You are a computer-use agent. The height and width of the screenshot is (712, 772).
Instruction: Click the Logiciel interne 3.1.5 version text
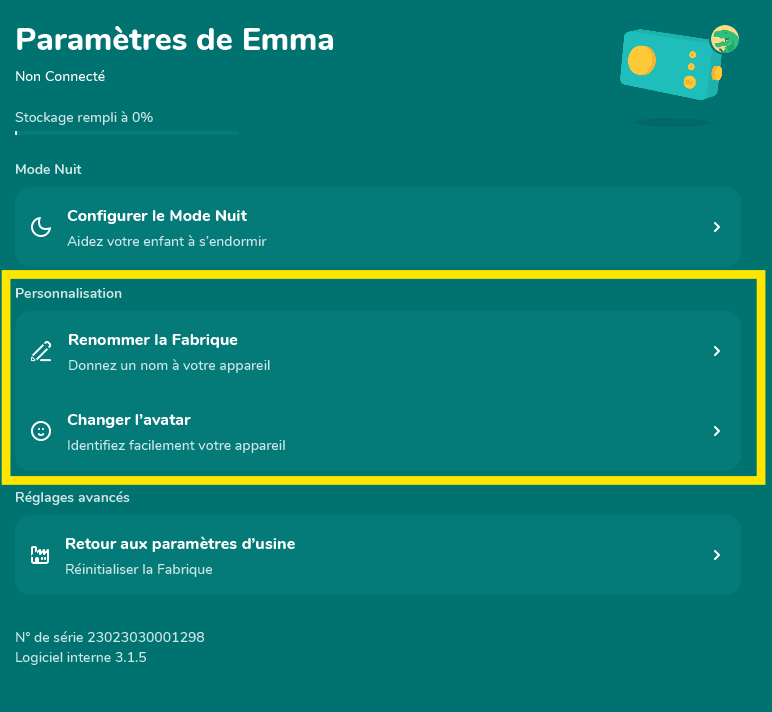[x=81, y=657]
